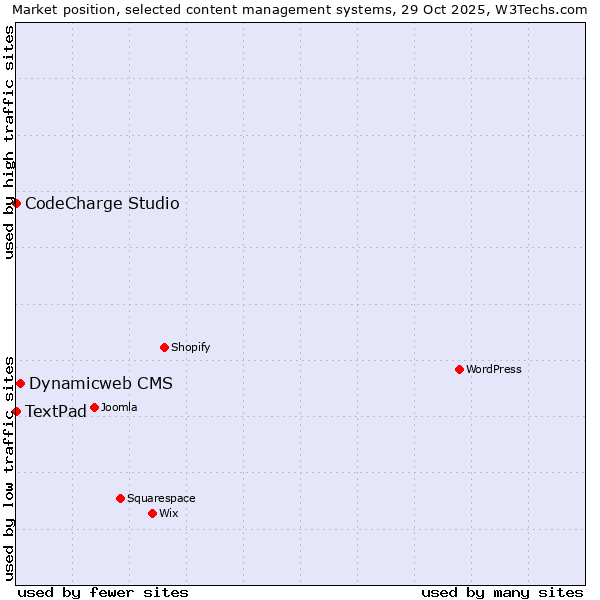Select the red Squarespace data marker

[x=120, y=498]
